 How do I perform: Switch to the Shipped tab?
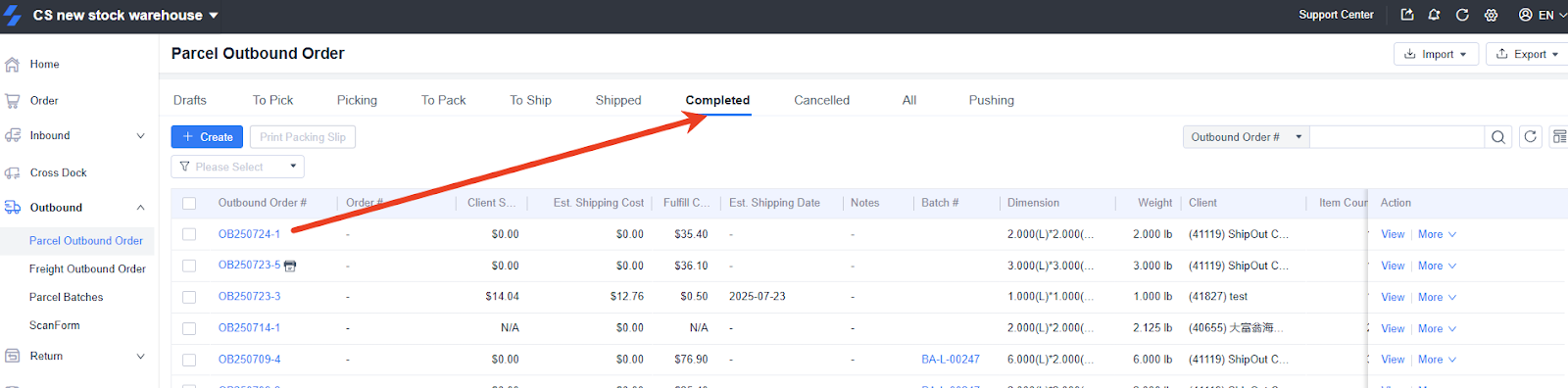[618, 100]
